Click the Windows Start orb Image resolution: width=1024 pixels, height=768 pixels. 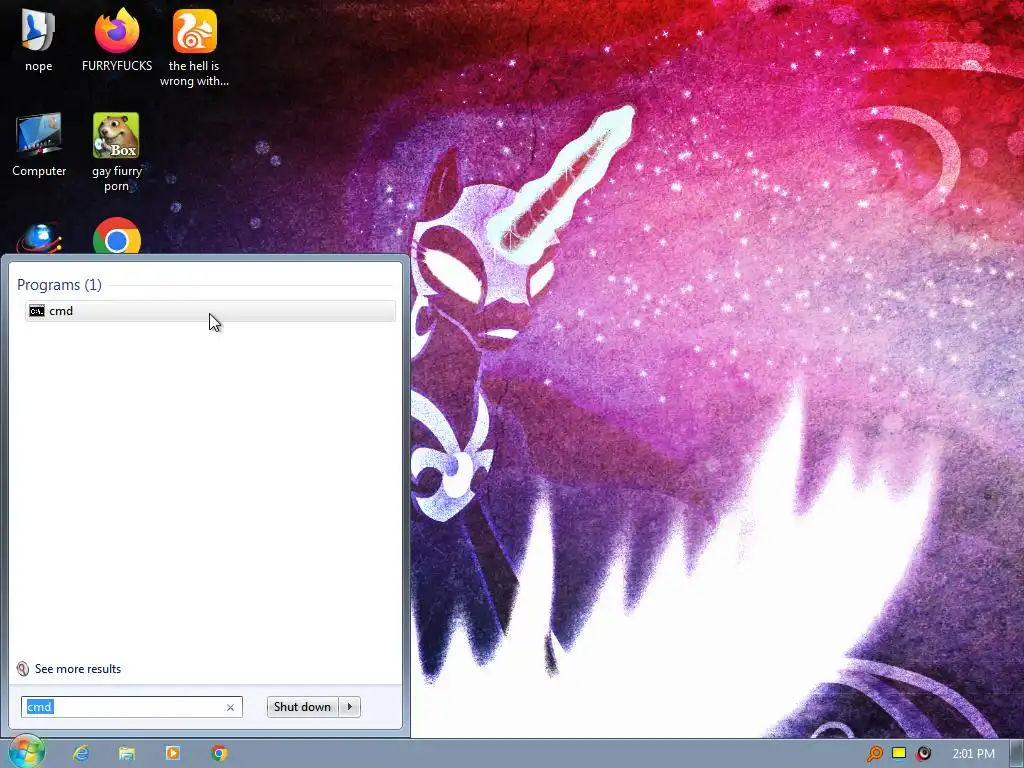pos(25,752)
